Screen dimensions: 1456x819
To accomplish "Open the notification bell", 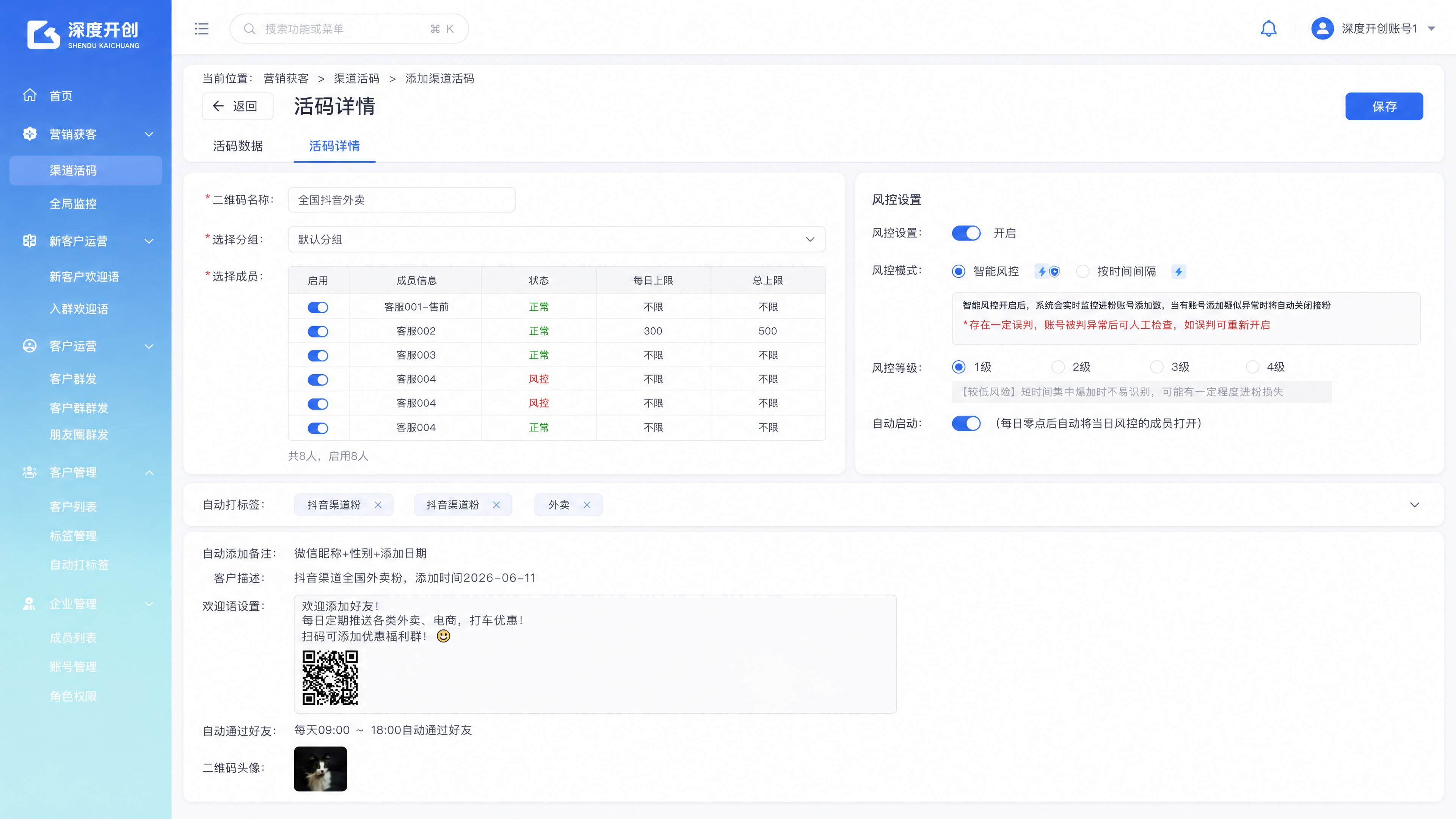I will coord(1268,29).
